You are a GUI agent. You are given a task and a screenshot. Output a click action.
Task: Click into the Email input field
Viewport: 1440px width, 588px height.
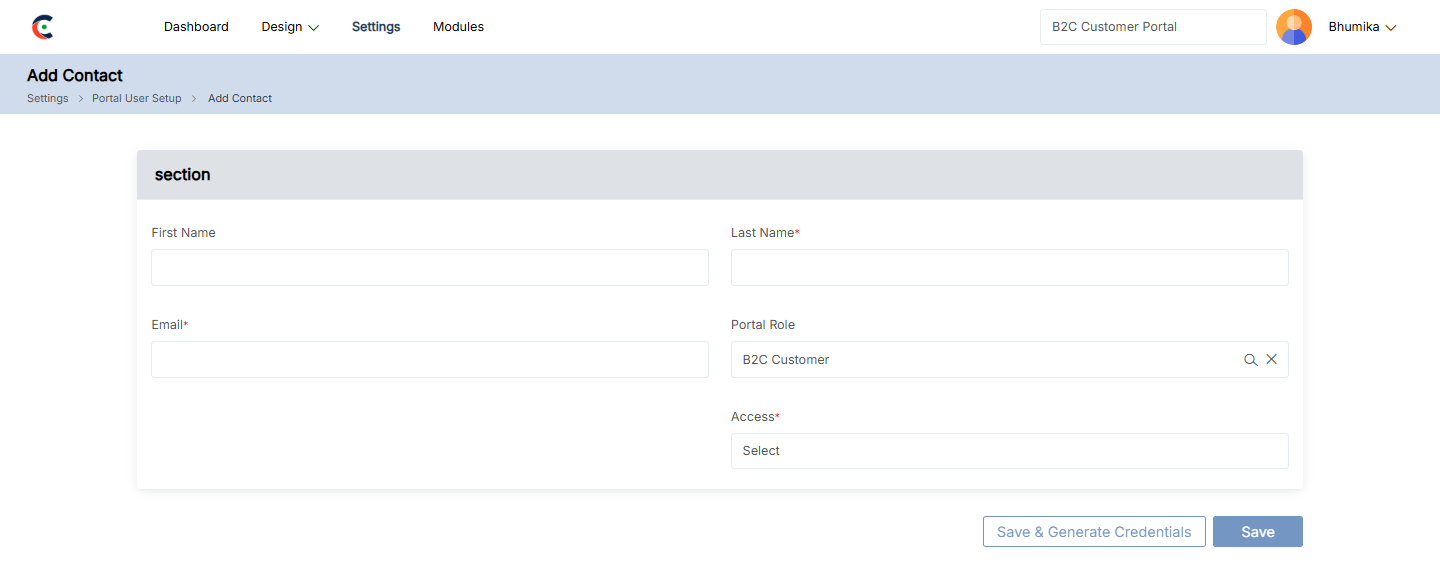pos(430,360)
